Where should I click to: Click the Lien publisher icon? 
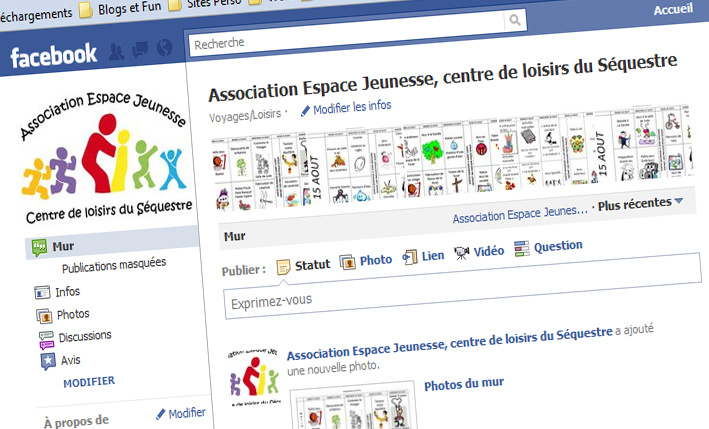point(410,257)
